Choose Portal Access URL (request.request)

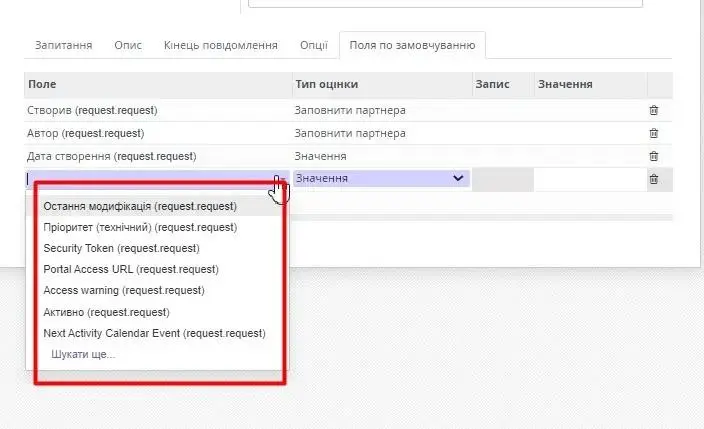point(131,269)
